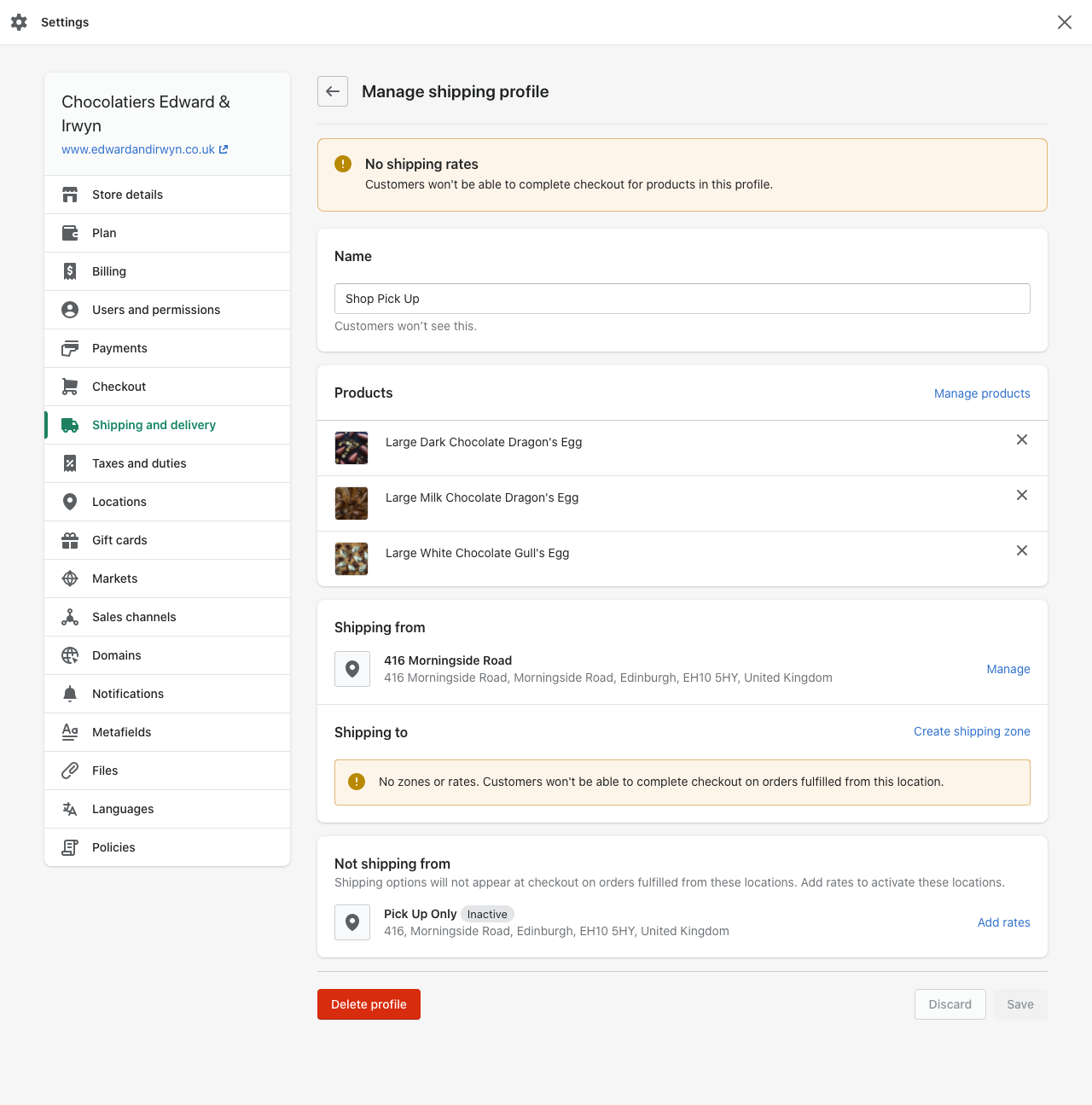This screenshot has width=1092, height=1105.
Task: Click the Store details shop icon
Action: (x=70, y=195)
